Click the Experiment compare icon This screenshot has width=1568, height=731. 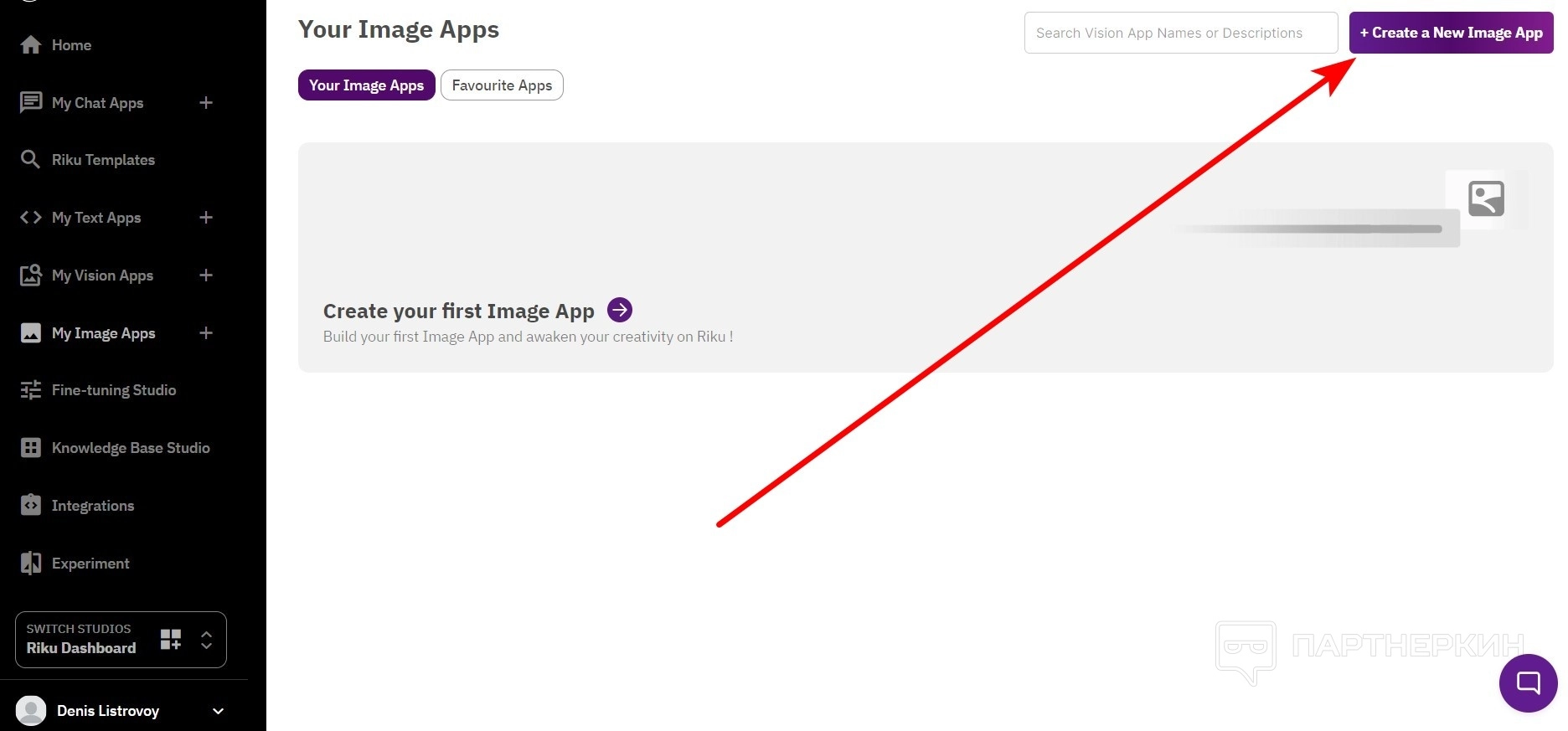pos(31,564)
